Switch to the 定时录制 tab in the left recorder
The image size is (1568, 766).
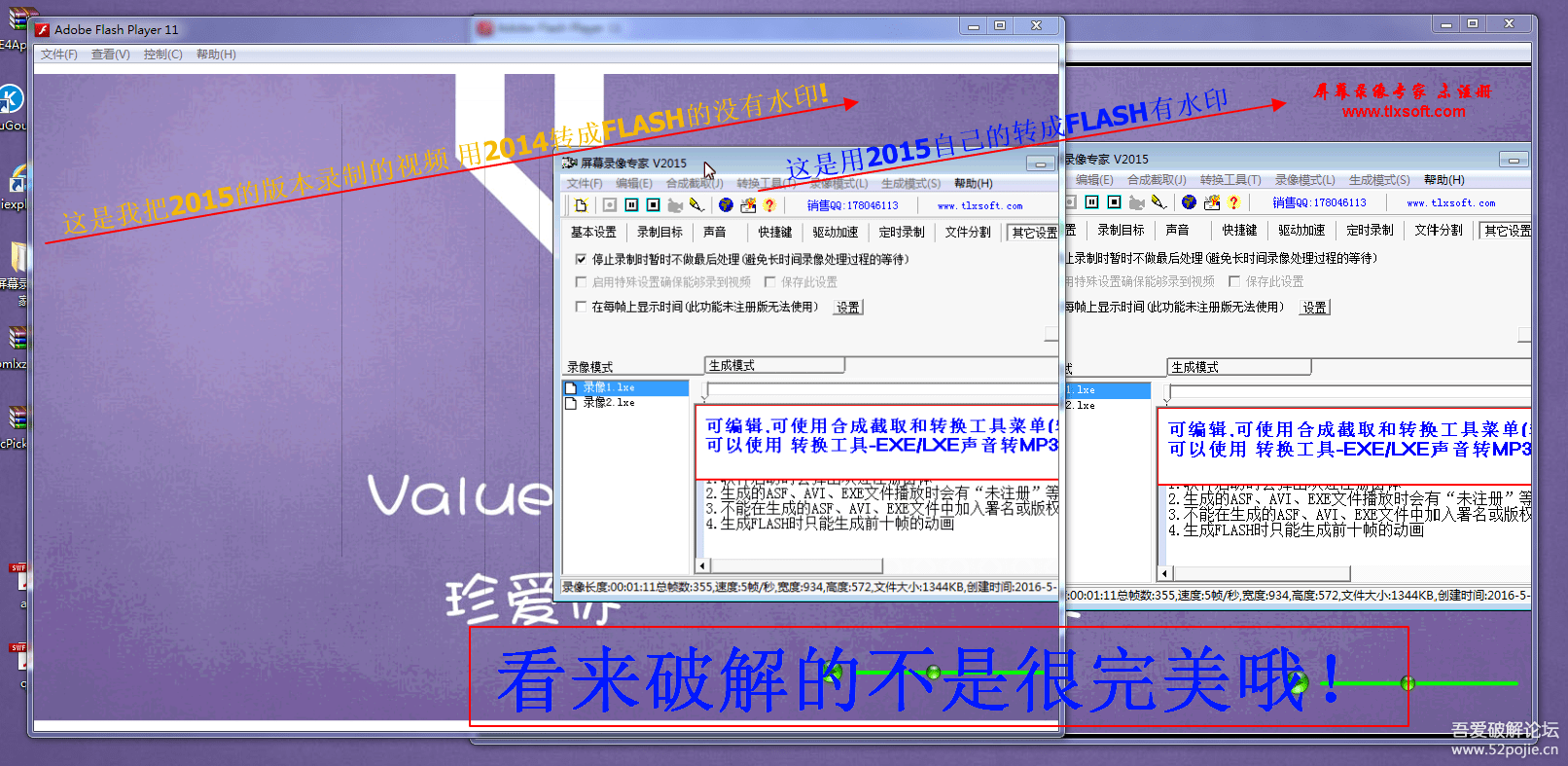(x=902, y=233)
